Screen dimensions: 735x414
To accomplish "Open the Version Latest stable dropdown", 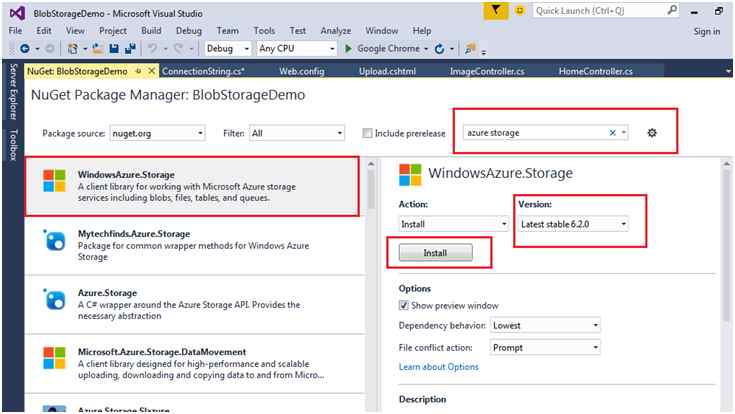I will pyautogui.click(x=573, y=224).
